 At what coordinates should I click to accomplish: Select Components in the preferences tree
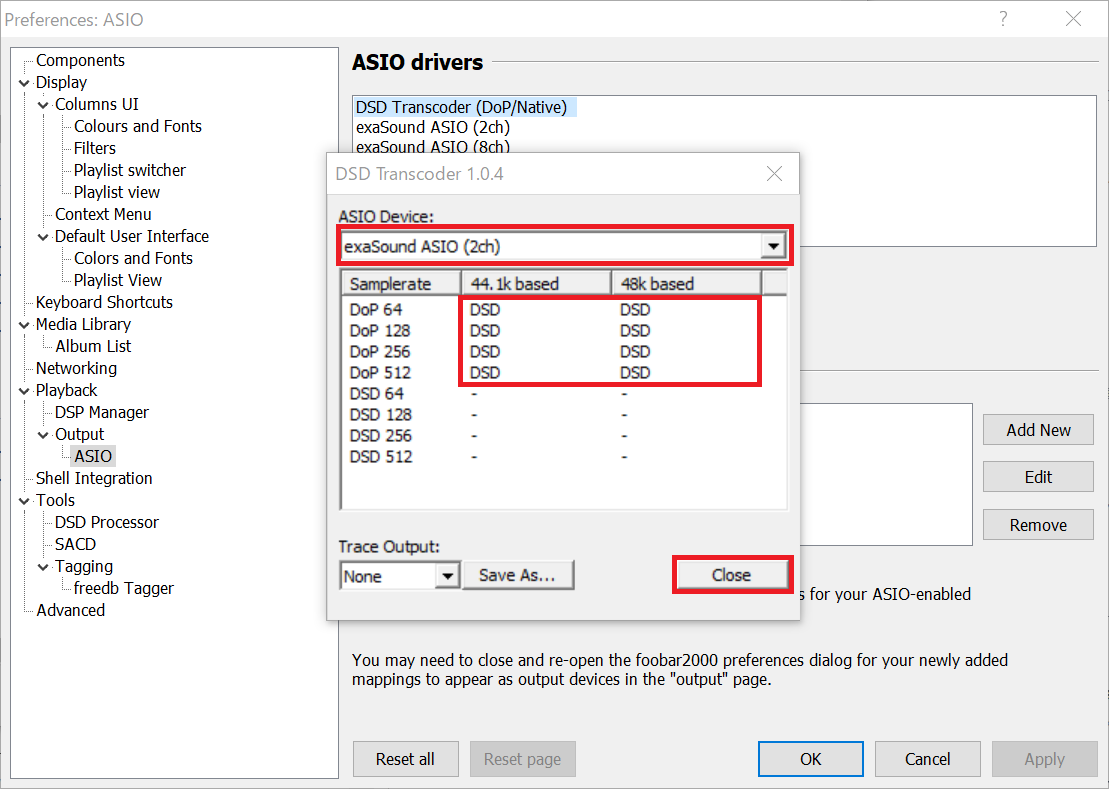(80, 61)
